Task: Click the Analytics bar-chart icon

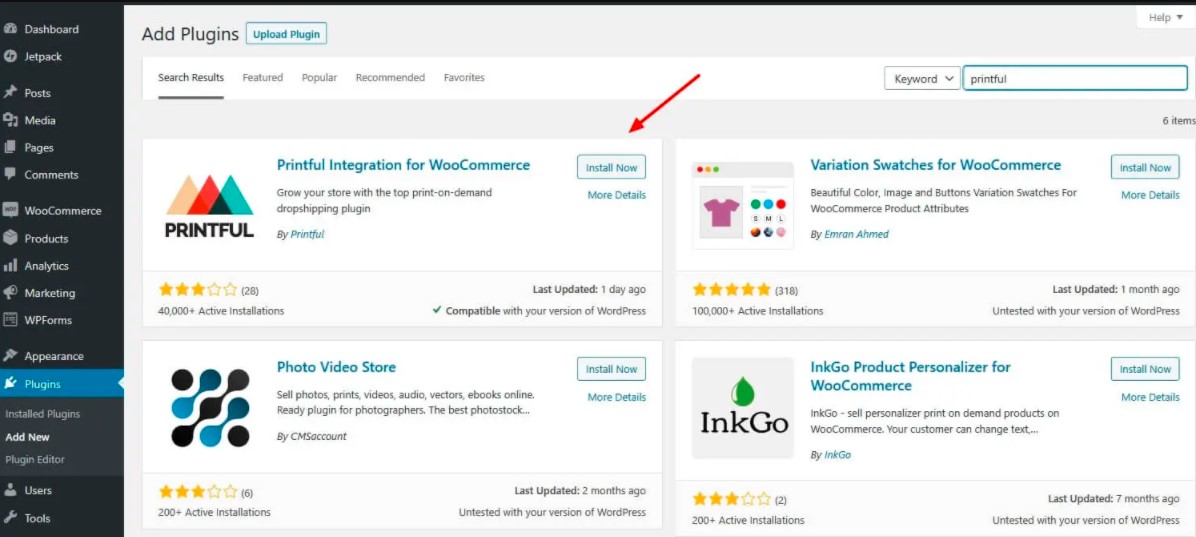Action: tap(10, 265)
